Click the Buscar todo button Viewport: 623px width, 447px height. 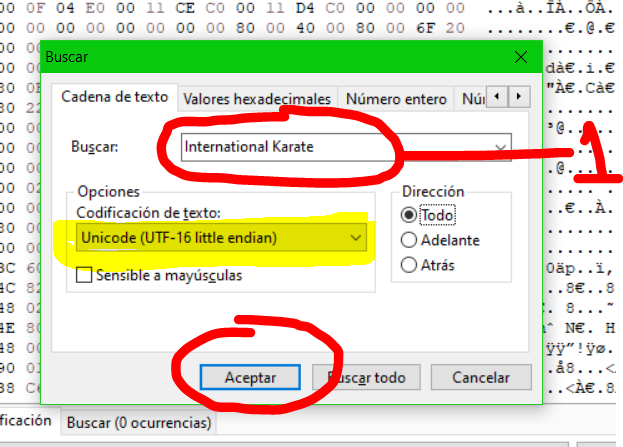366,377
